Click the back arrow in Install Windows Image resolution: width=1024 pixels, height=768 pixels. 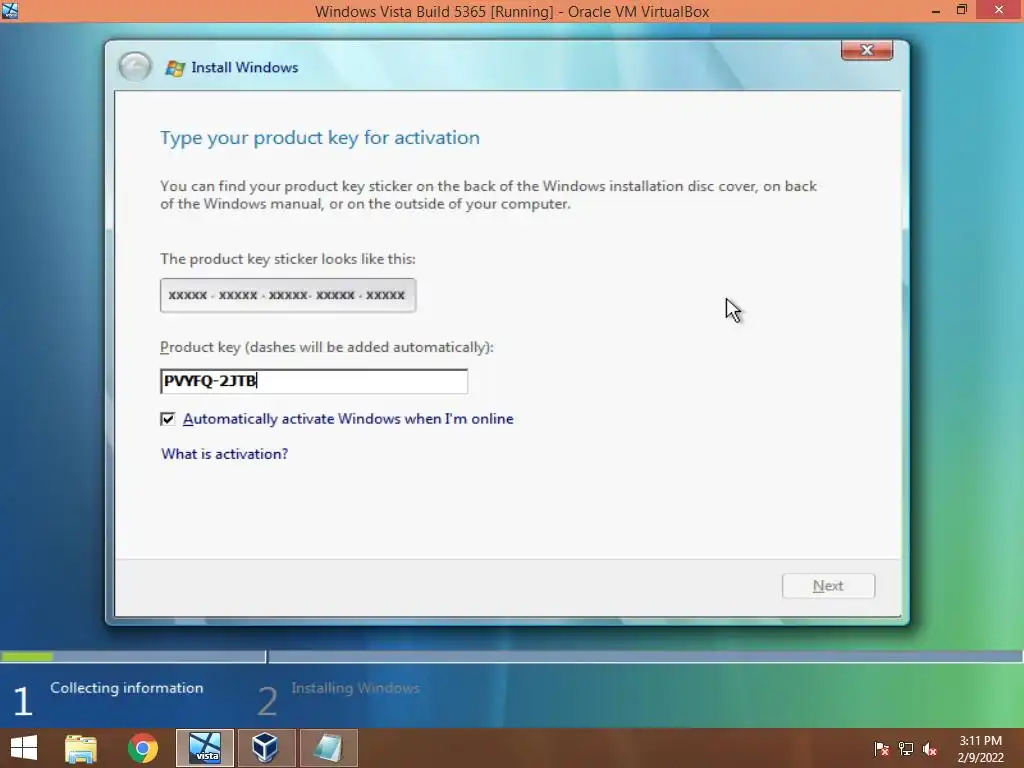135,67
